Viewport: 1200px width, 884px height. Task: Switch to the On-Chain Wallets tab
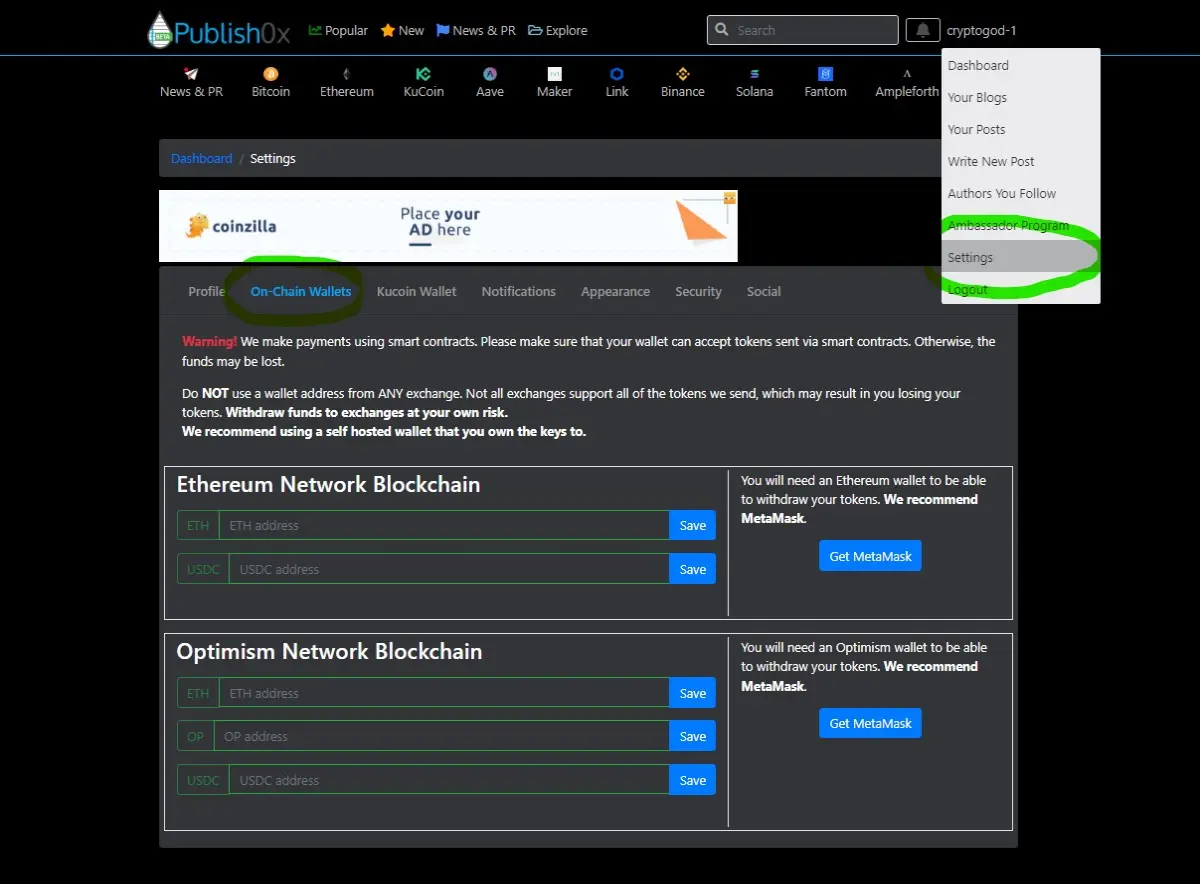pos(301,291)
